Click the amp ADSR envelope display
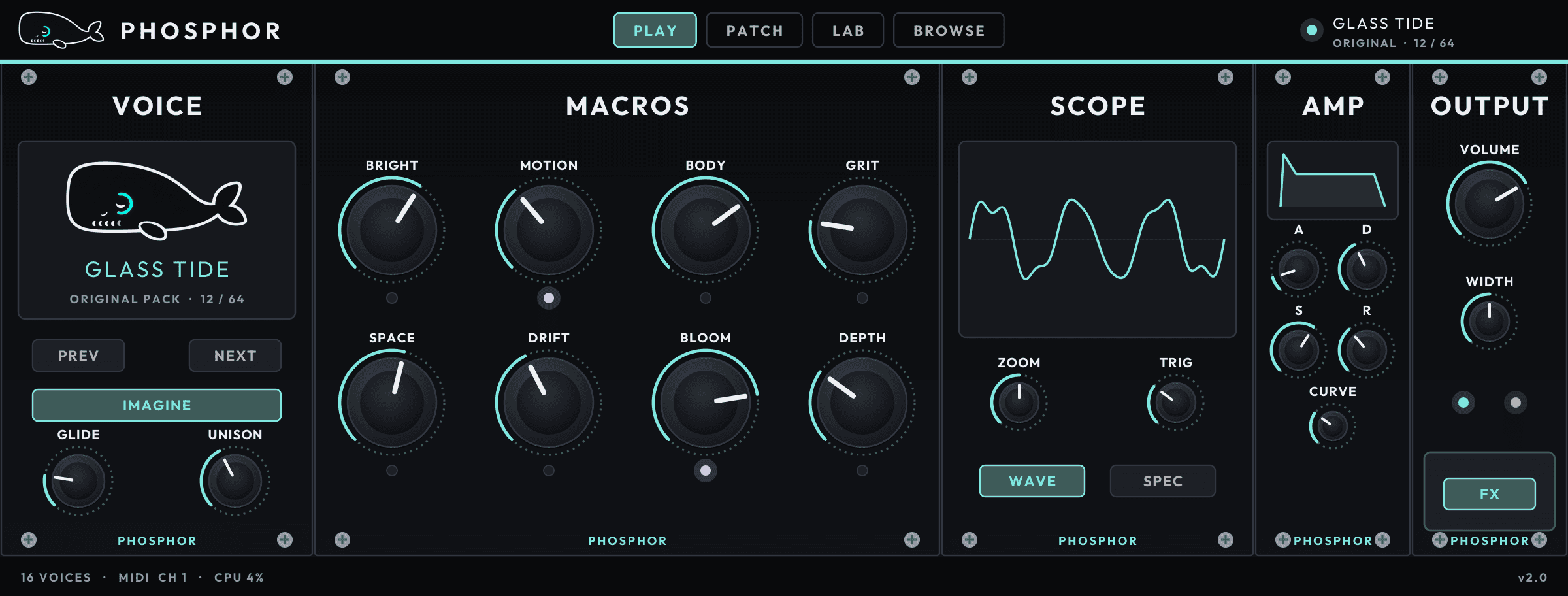 pyautogui.click(x=1333, y=180)
